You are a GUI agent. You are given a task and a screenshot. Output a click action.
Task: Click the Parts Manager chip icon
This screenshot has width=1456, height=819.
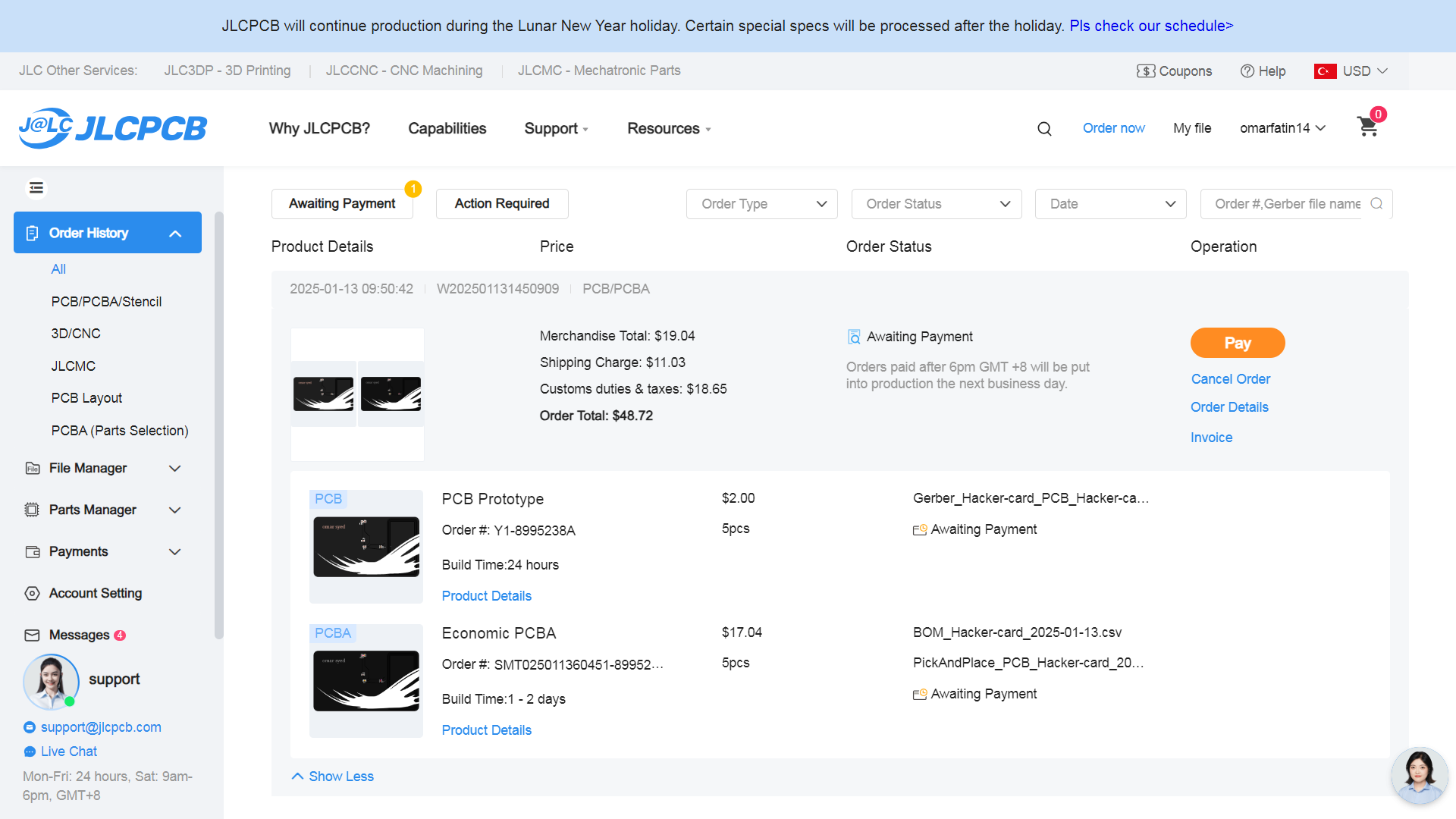32,510
